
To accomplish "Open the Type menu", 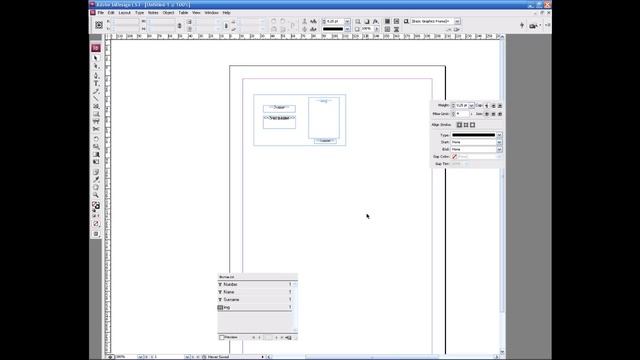I will (x=140, y=13).
